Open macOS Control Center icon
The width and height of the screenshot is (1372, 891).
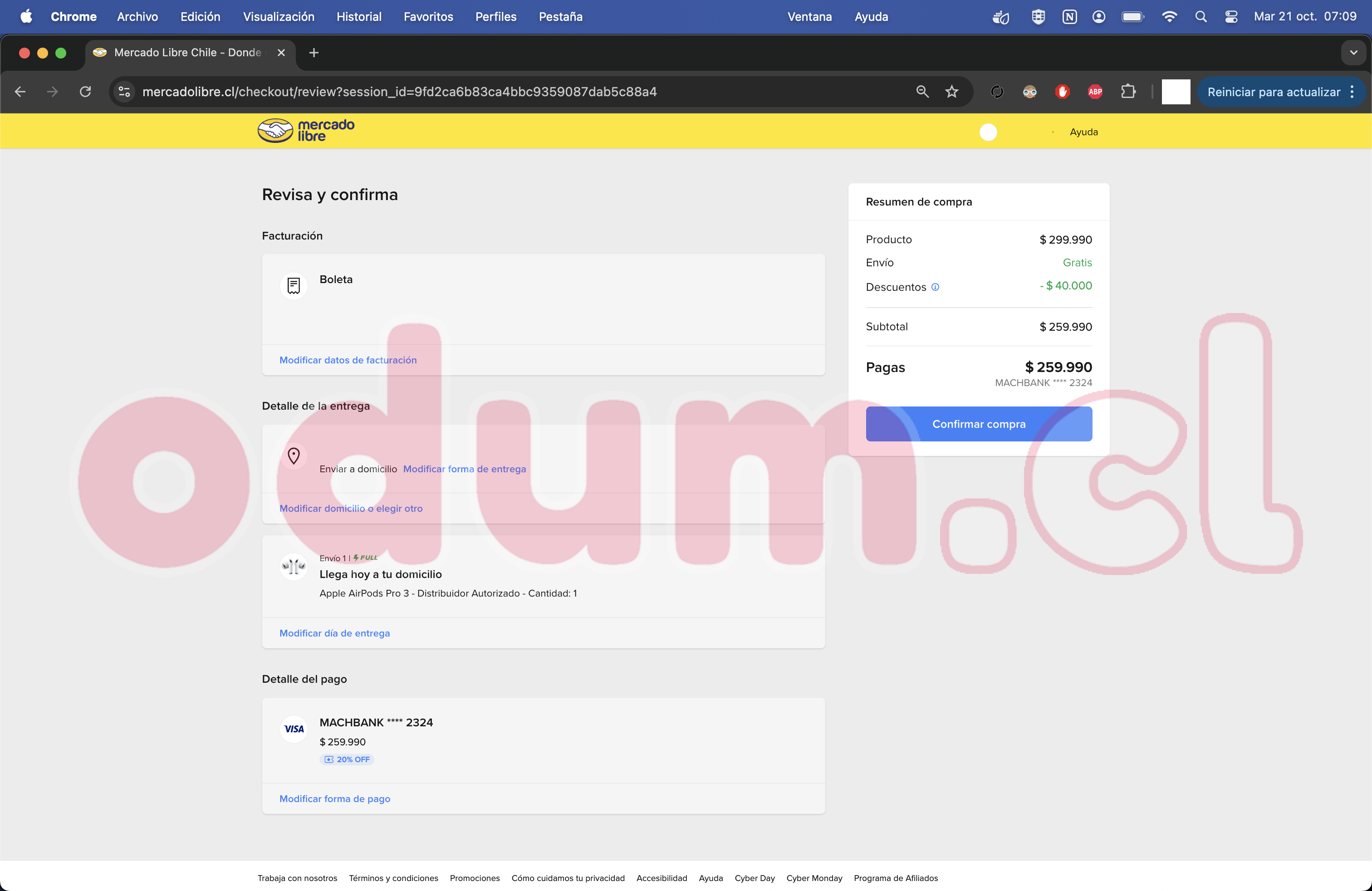pos(1231,17)
